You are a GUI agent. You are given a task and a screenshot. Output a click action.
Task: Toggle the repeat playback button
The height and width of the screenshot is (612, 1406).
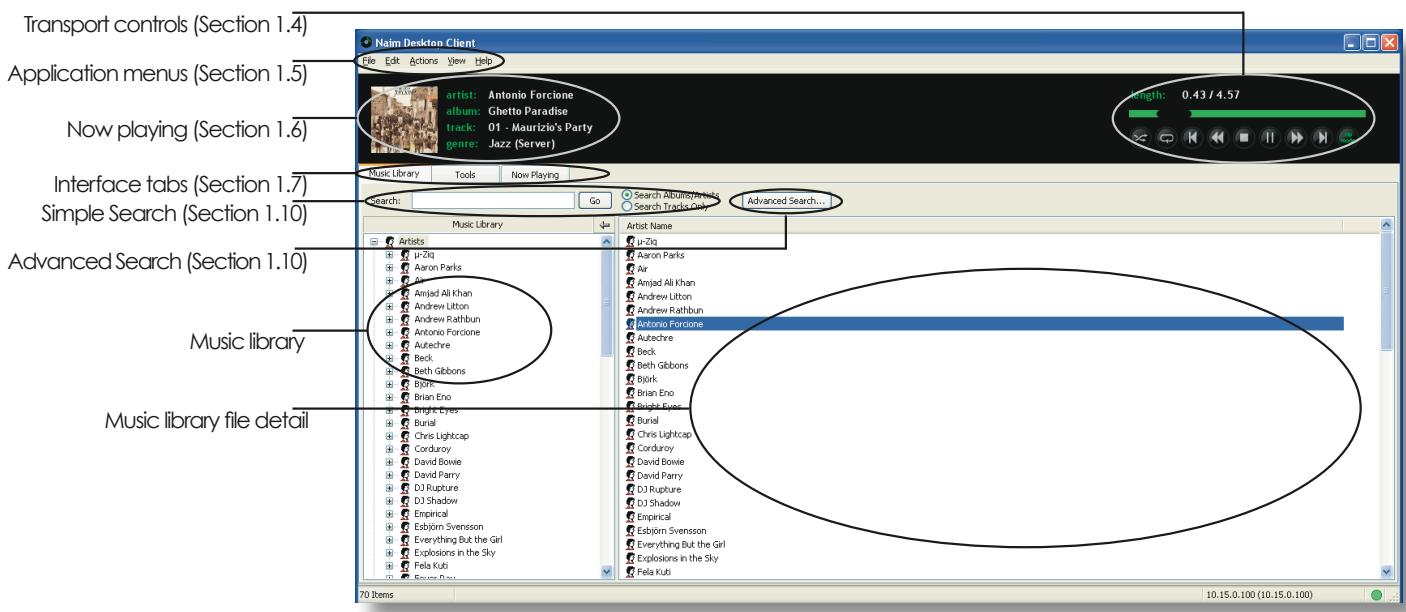(x=1165, y=138)
